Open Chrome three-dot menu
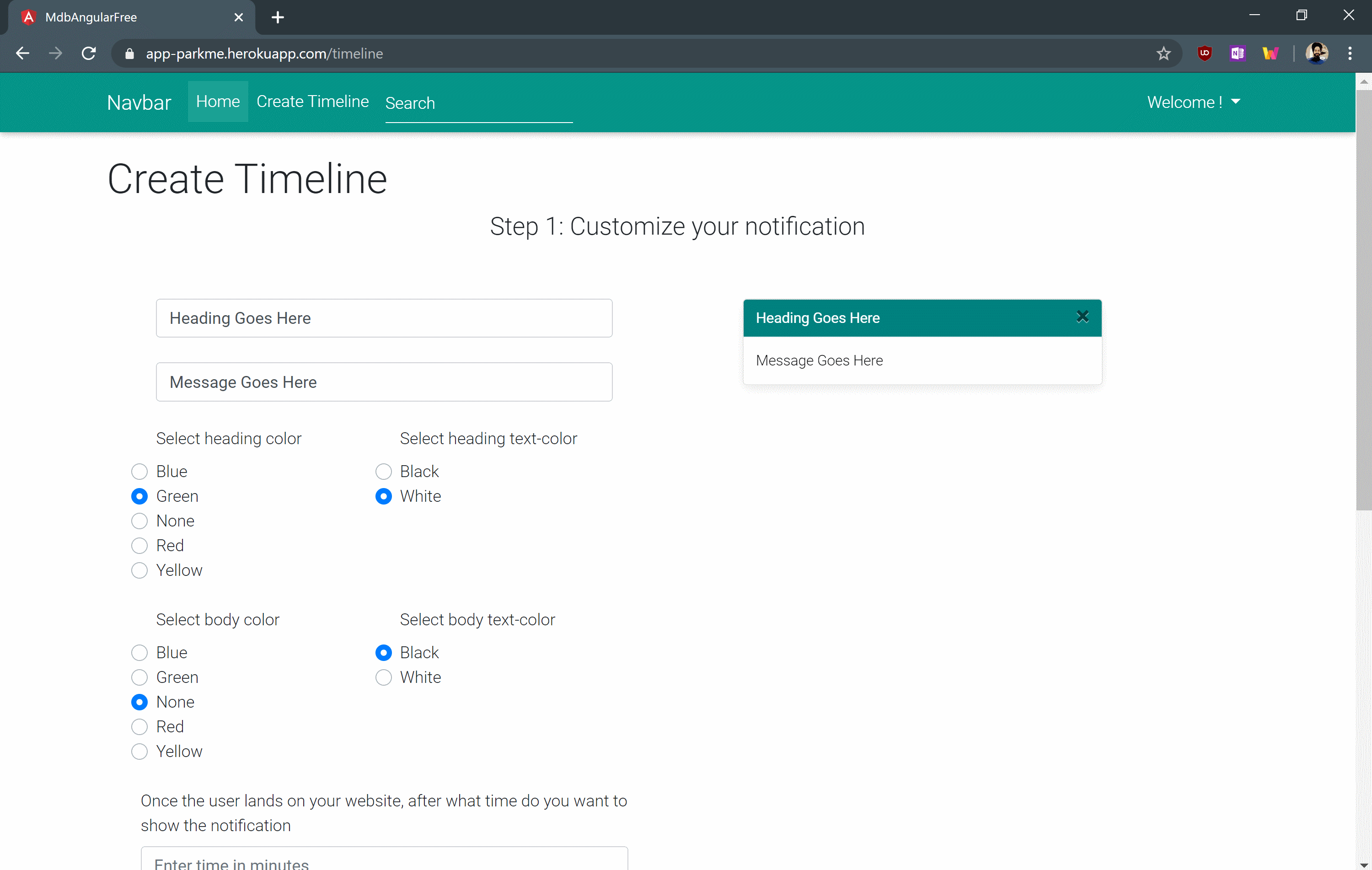 coord(1350,54)
